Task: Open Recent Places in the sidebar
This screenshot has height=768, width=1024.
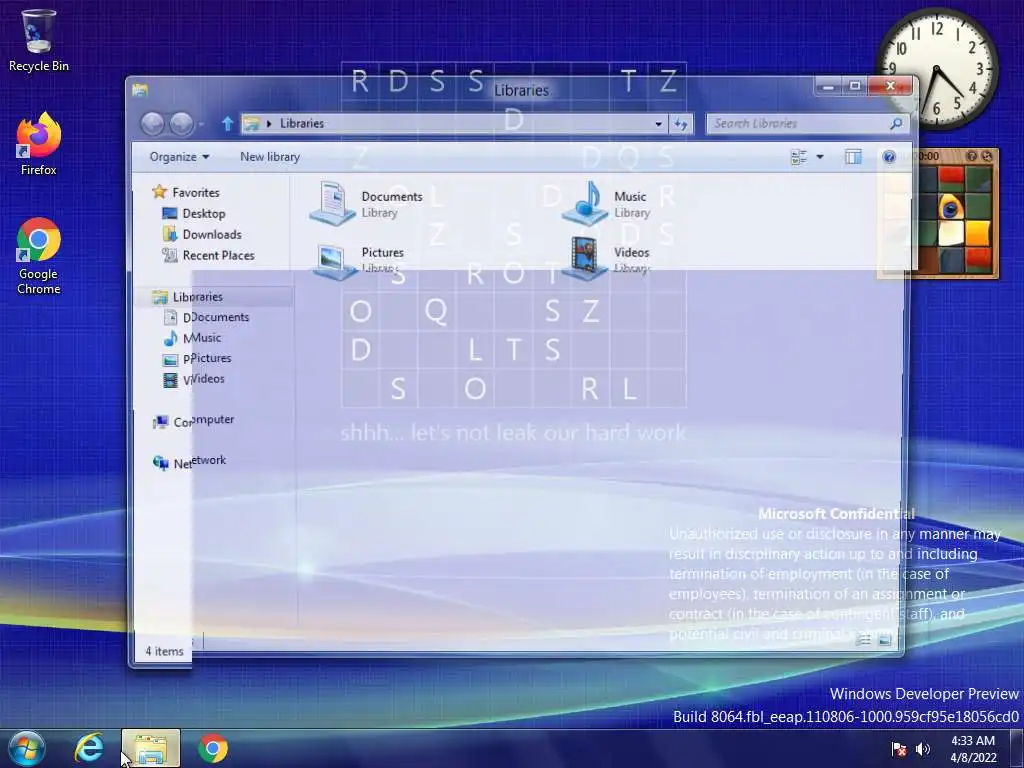Action: coord(209,255)
